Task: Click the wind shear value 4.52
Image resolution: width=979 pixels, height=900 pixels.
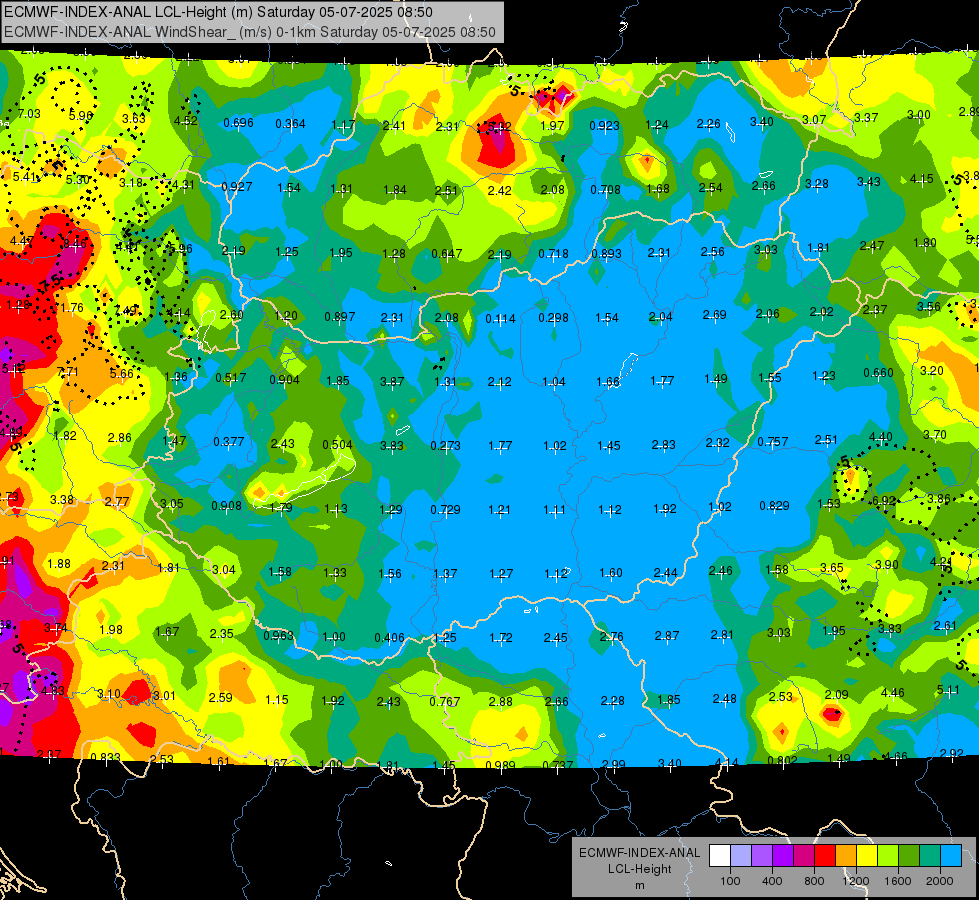Action: [x=185, y=121]
